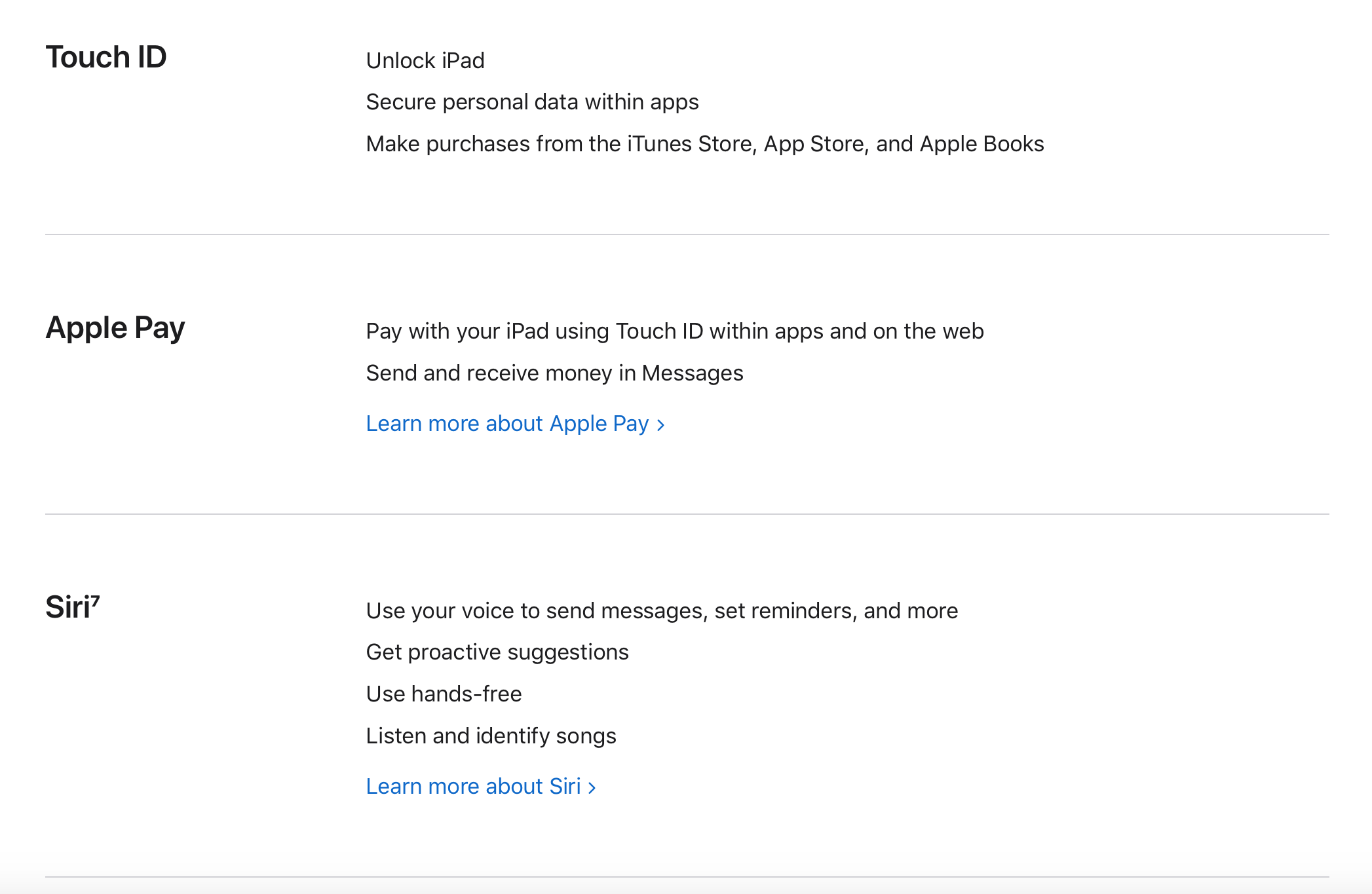Click the chevron after Apple Pay link

pos(660,425)
